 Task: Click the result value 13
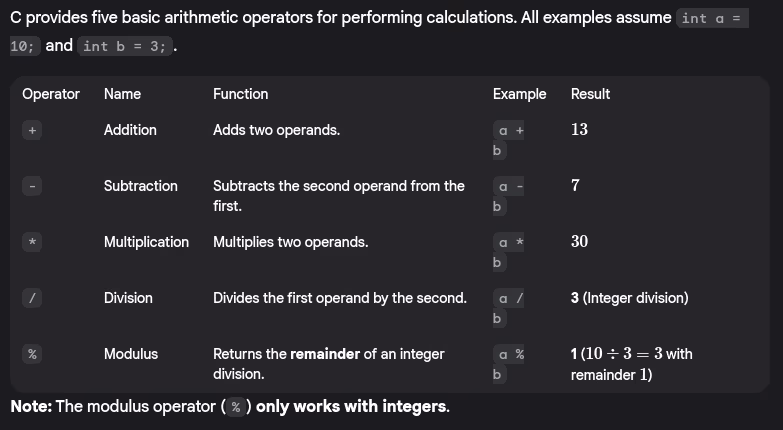579,130
